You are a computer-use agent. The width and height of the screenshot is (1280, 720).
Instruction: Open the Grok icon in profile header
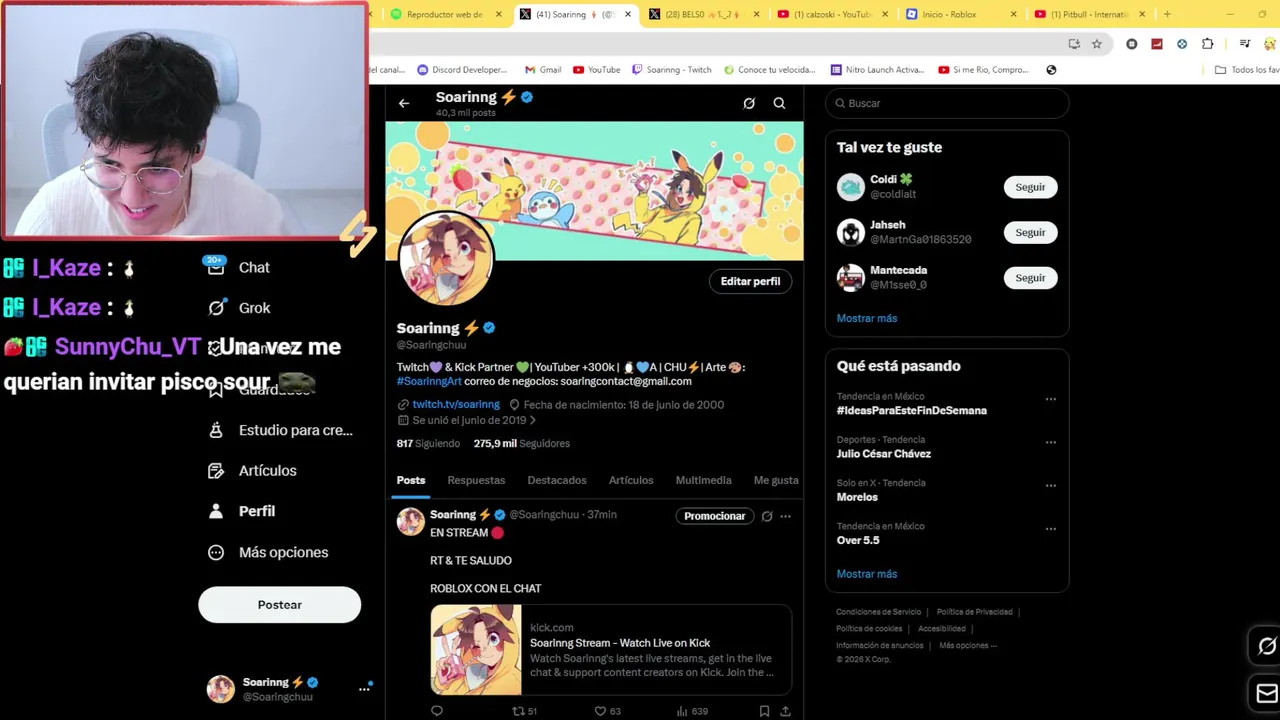pyautogui.click(x=749, y=103)
